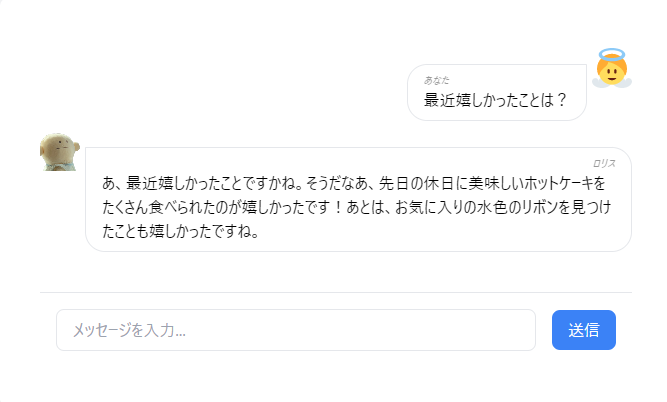Click ロリス's profile picture
Screen dimensions: 667x402
point(59,152)
